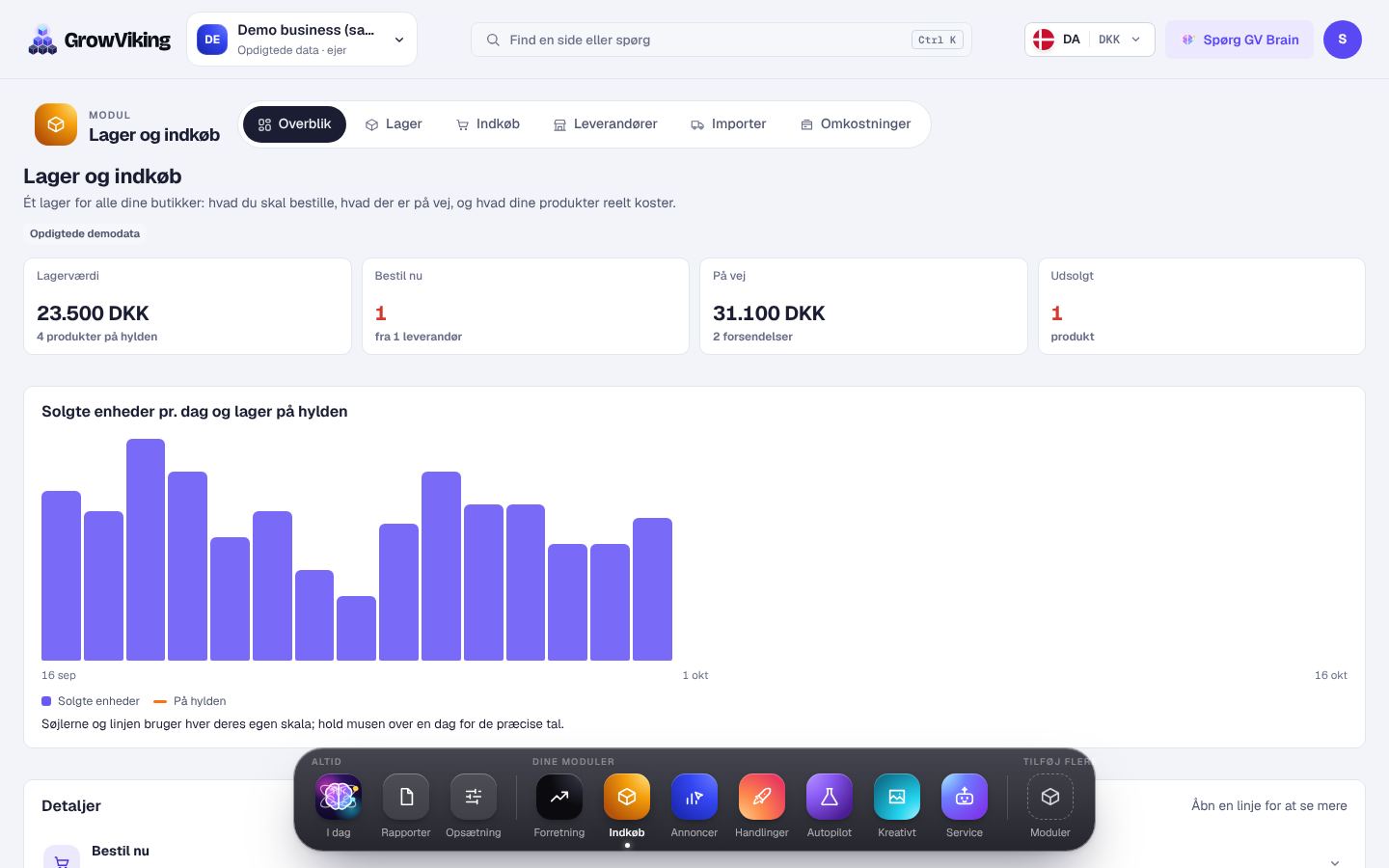
Task: Open Annoncer module icon
Action: click(694, 797)
